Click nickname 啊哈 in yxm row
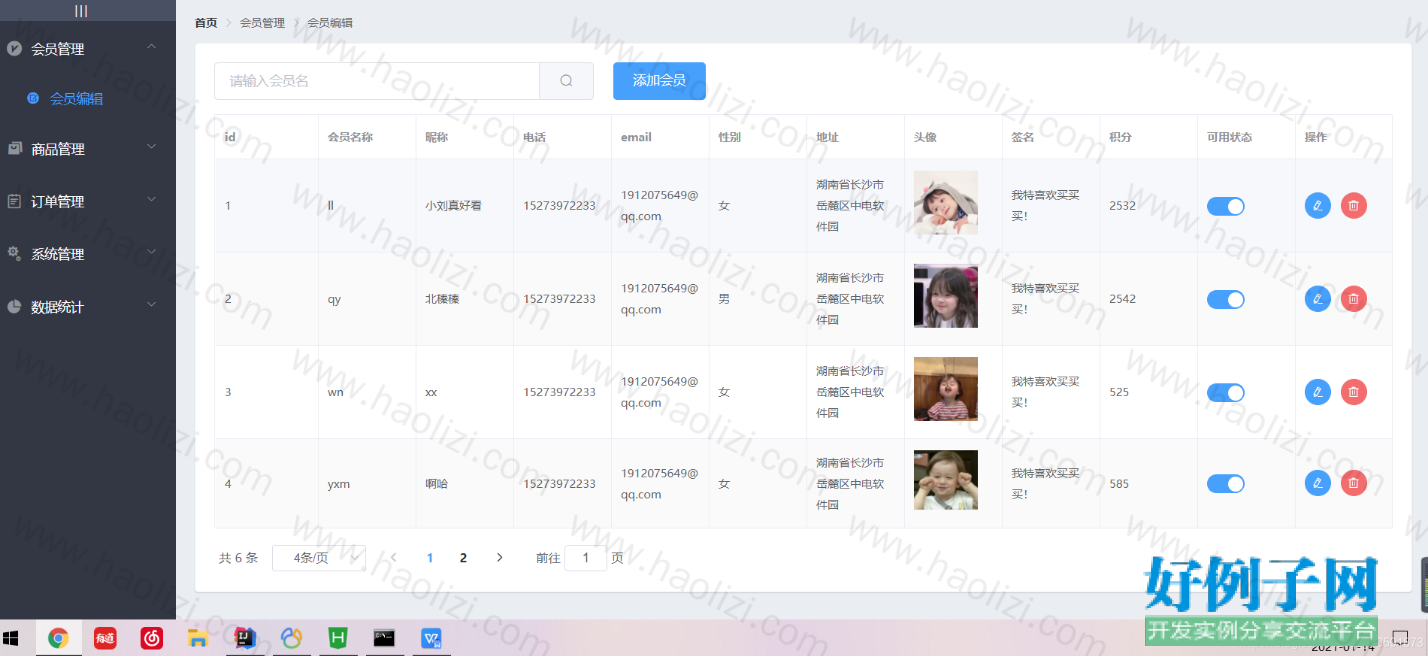The image size is (1428, 656). [x=436, y=484]
